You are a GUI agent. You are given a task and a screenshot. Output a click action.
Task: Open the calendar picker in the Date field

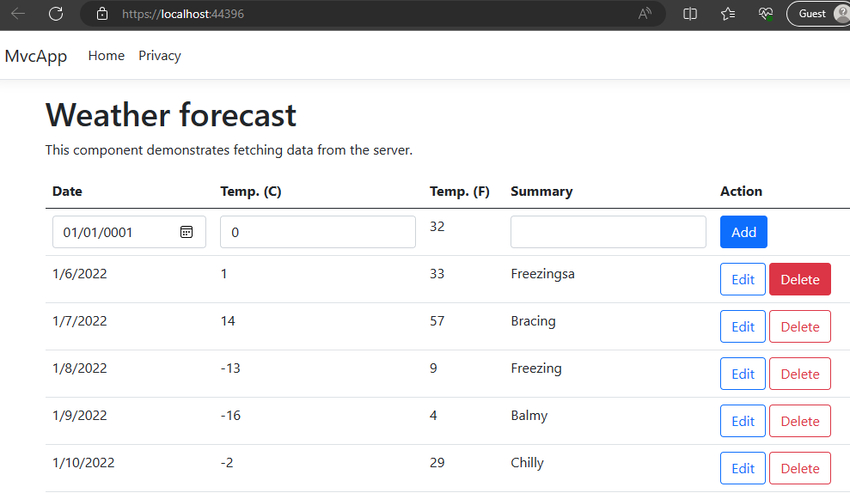[186, 232]
